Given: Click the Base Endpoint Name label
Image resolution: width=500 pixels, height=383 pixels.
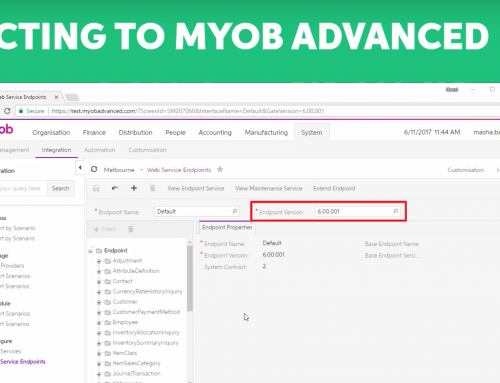Looking at the screenshot, I should pos(392,244).
